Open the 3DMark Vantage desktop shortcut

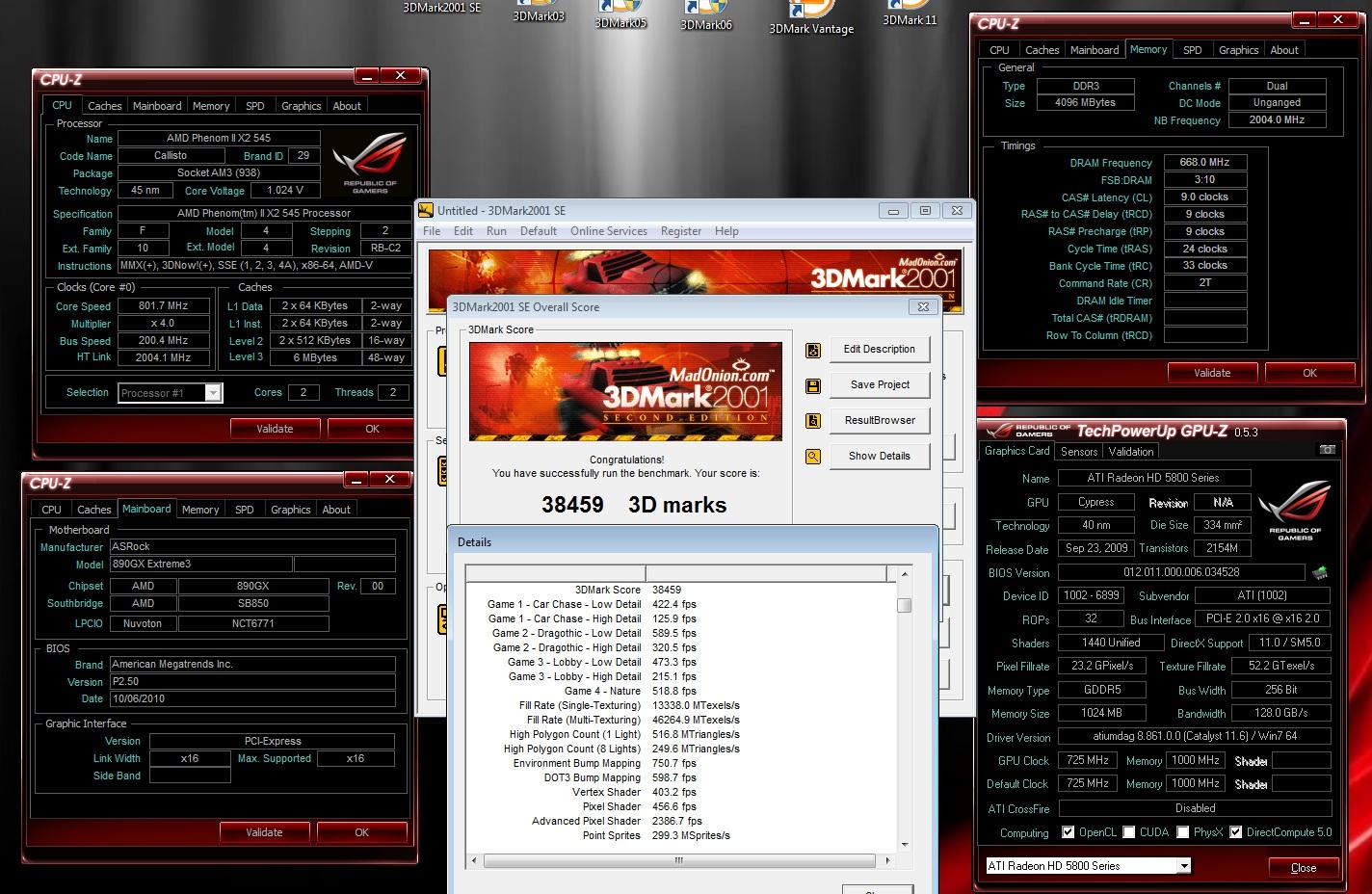(811, 19)
